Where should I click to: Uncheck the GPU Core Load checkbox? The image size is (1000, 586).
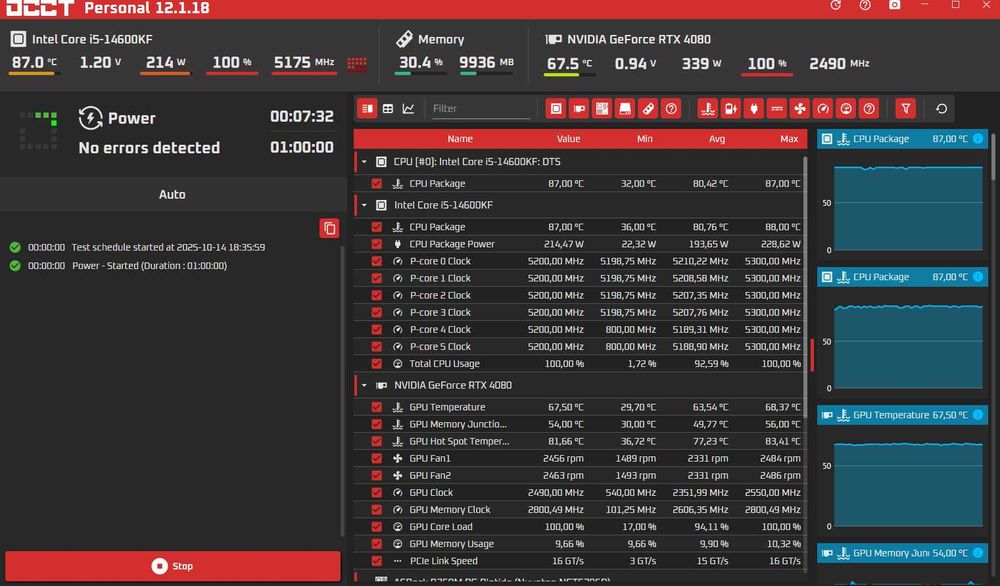(x=376, y=527)
